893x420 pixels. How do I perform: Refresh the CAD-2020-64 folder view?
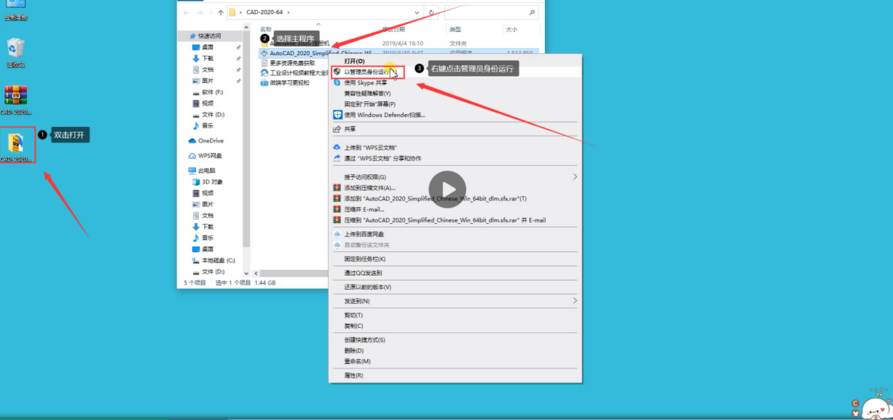(432, 12)
